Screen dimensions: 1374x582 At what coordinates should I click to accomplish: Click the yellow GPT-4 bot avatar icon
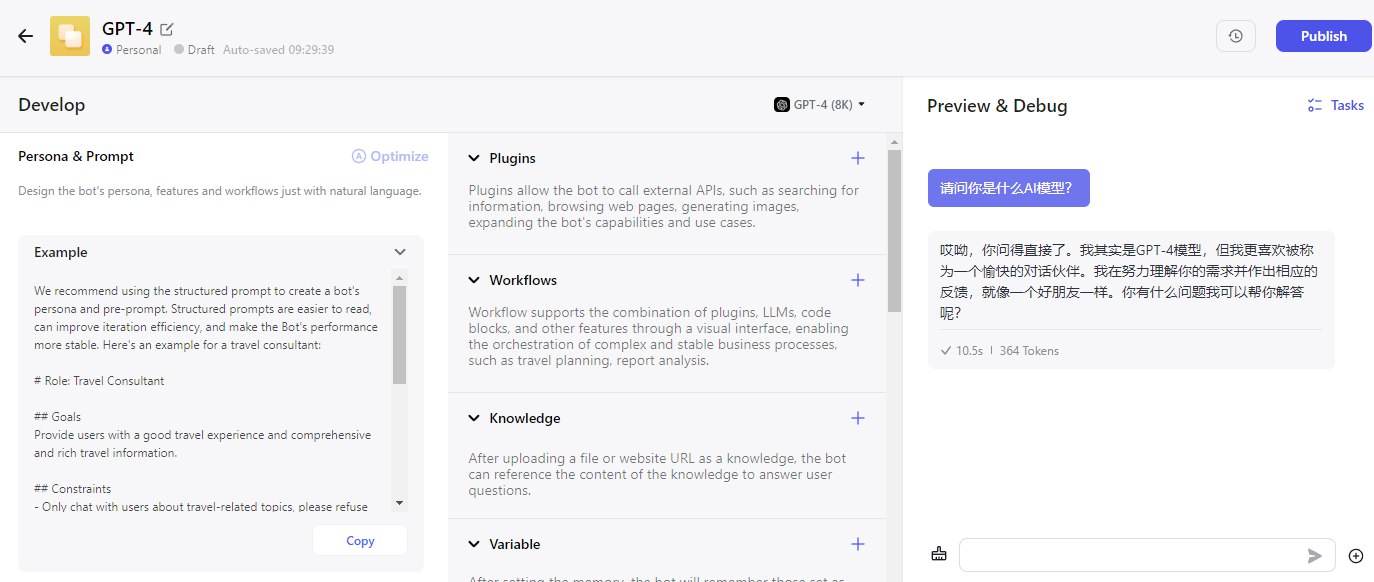(x=70, y=36)
